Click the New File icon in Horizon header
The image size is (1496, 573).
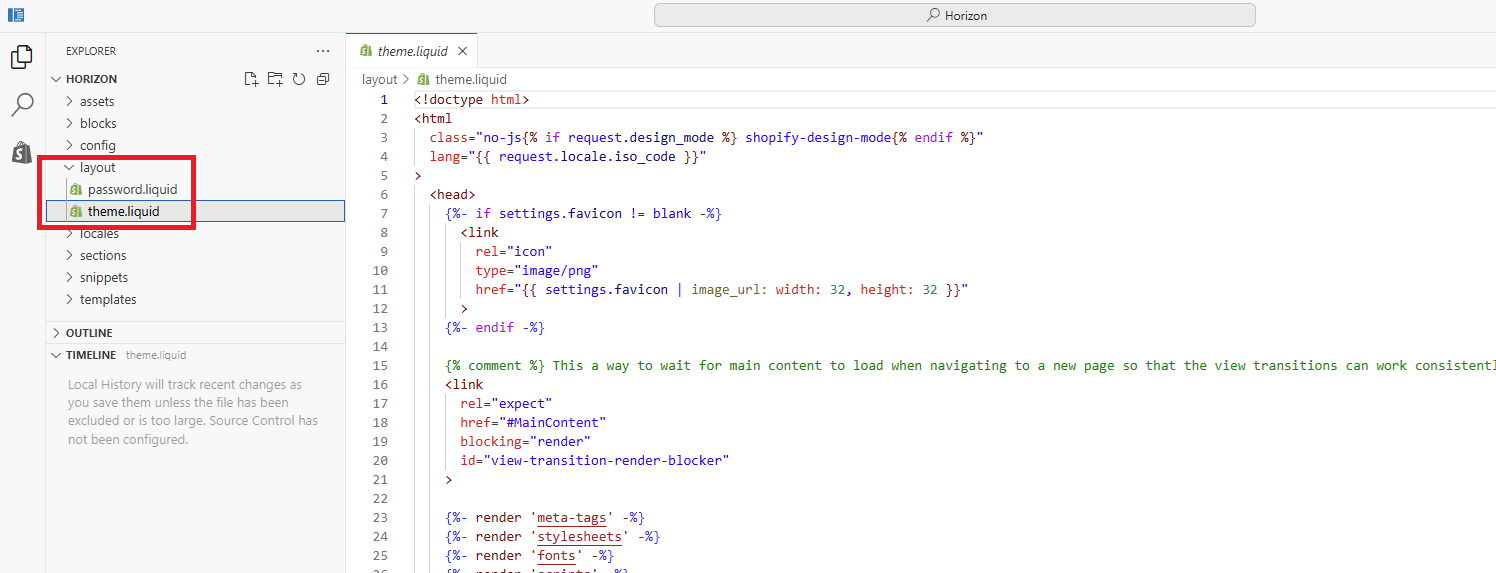[x=252, y=79]
